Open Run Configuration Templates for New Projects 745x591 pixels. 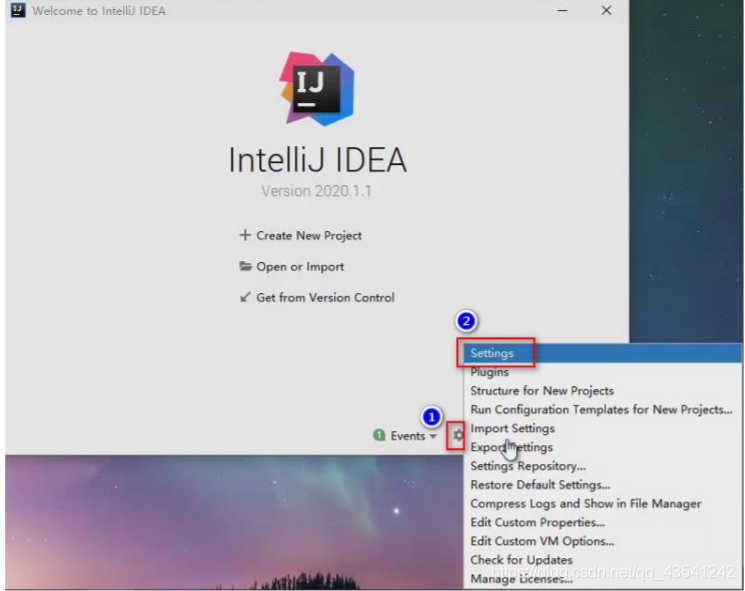tap(602, 410)
